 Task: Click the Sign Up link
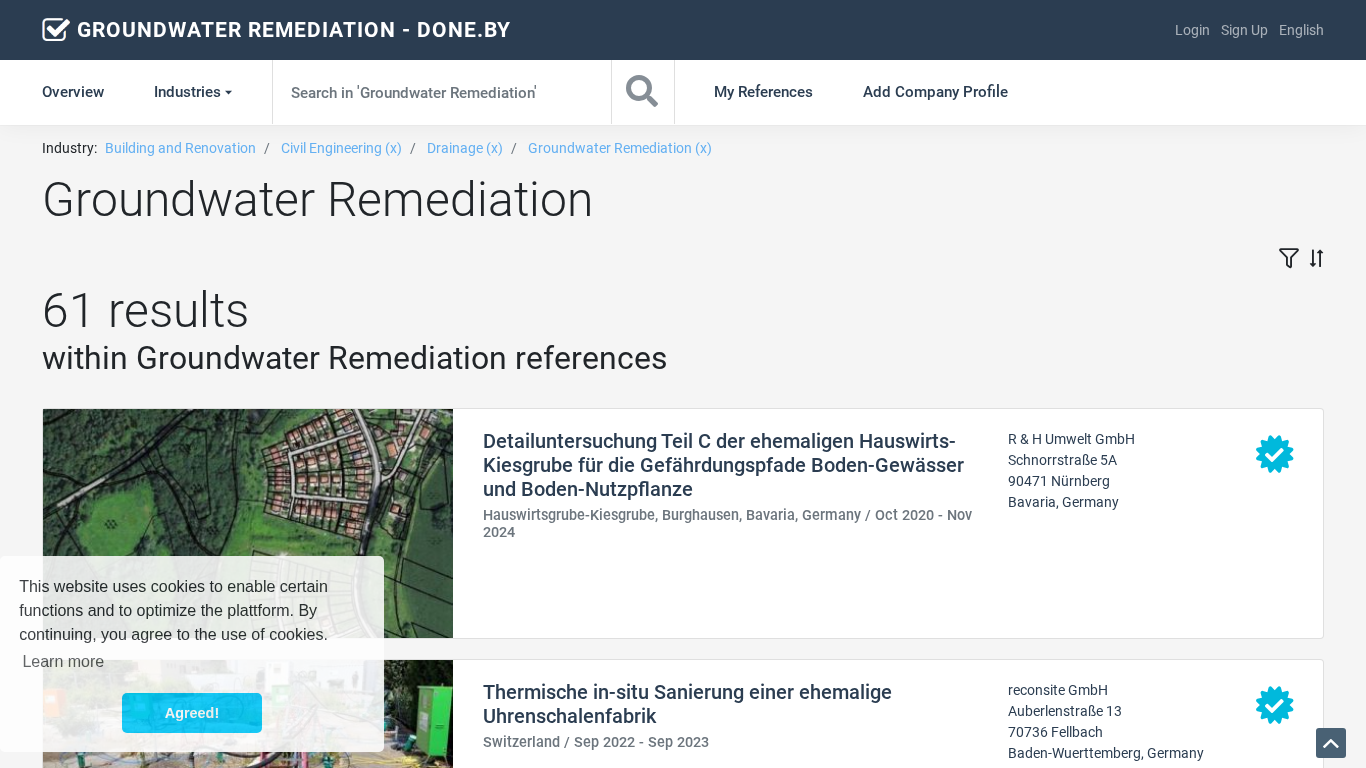(x=1244, y=30)
